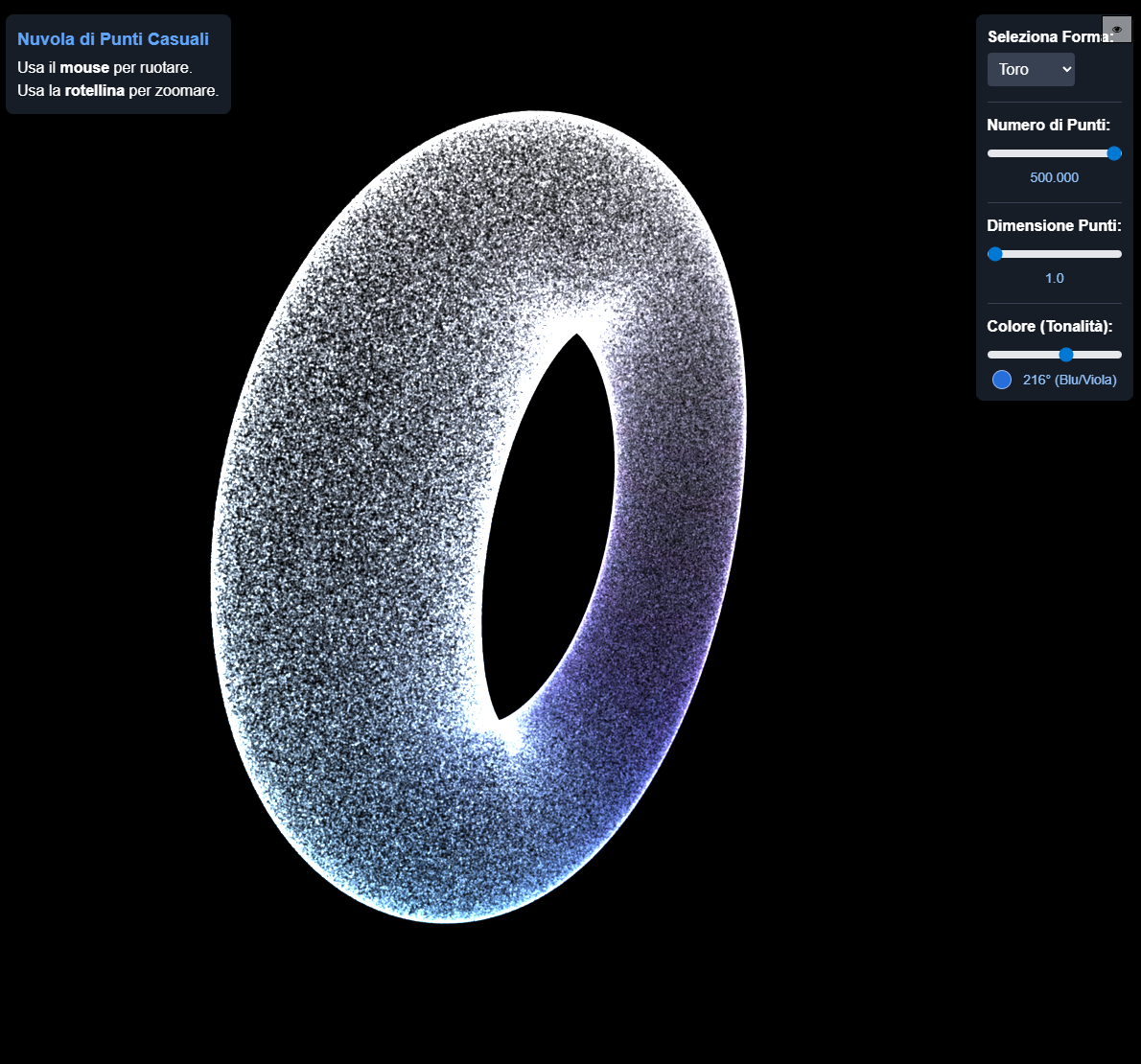Click the Numero di Punti label

[x=1048, y=125]
